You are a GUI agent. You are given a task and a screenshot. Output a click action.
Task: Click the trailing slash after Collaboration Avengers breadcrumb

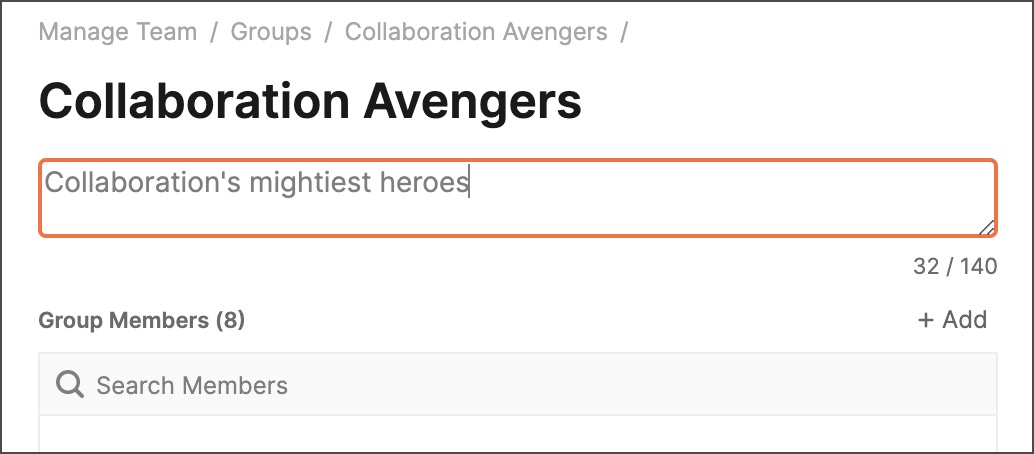click(x=624, y=32)
